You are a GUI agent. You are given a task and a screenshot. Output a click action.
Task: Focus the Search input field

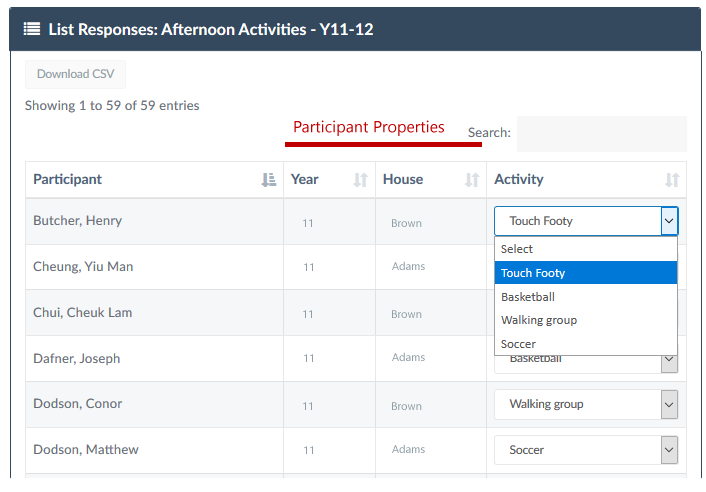pyautogui.click(x=602, y=134)
